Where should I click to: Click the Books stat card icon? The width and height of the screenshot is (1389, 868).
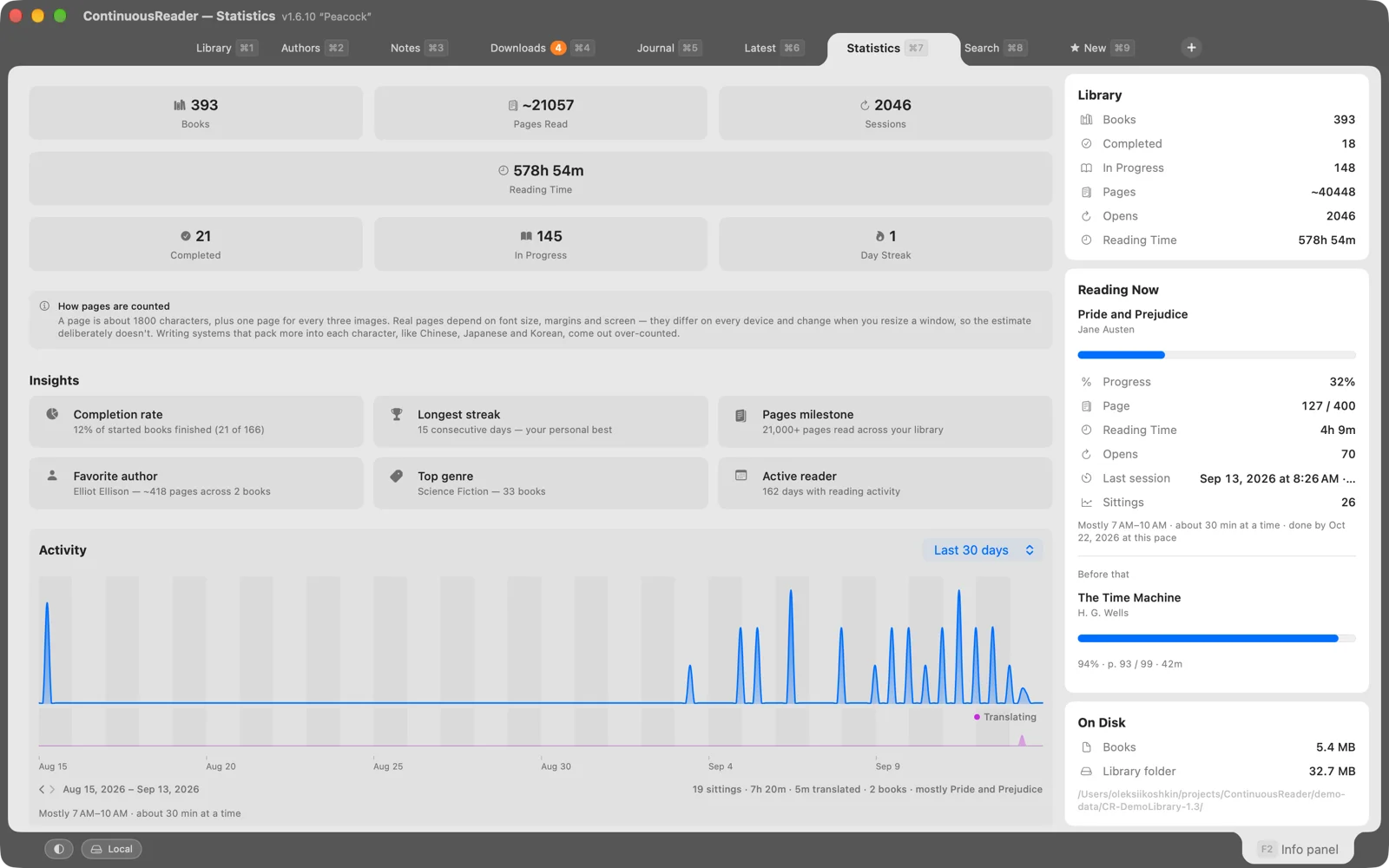tap(179, 105)
